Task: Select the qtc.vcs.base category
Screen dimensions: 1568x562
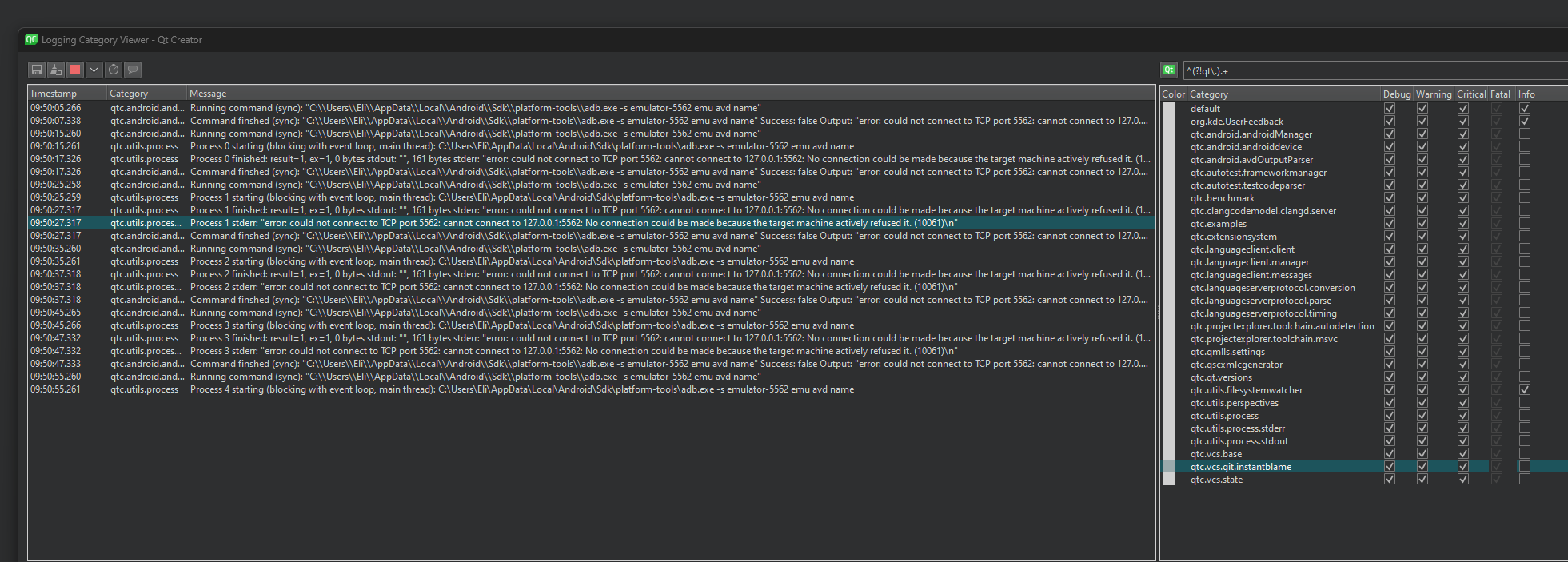Action: tap(1215, 454)
